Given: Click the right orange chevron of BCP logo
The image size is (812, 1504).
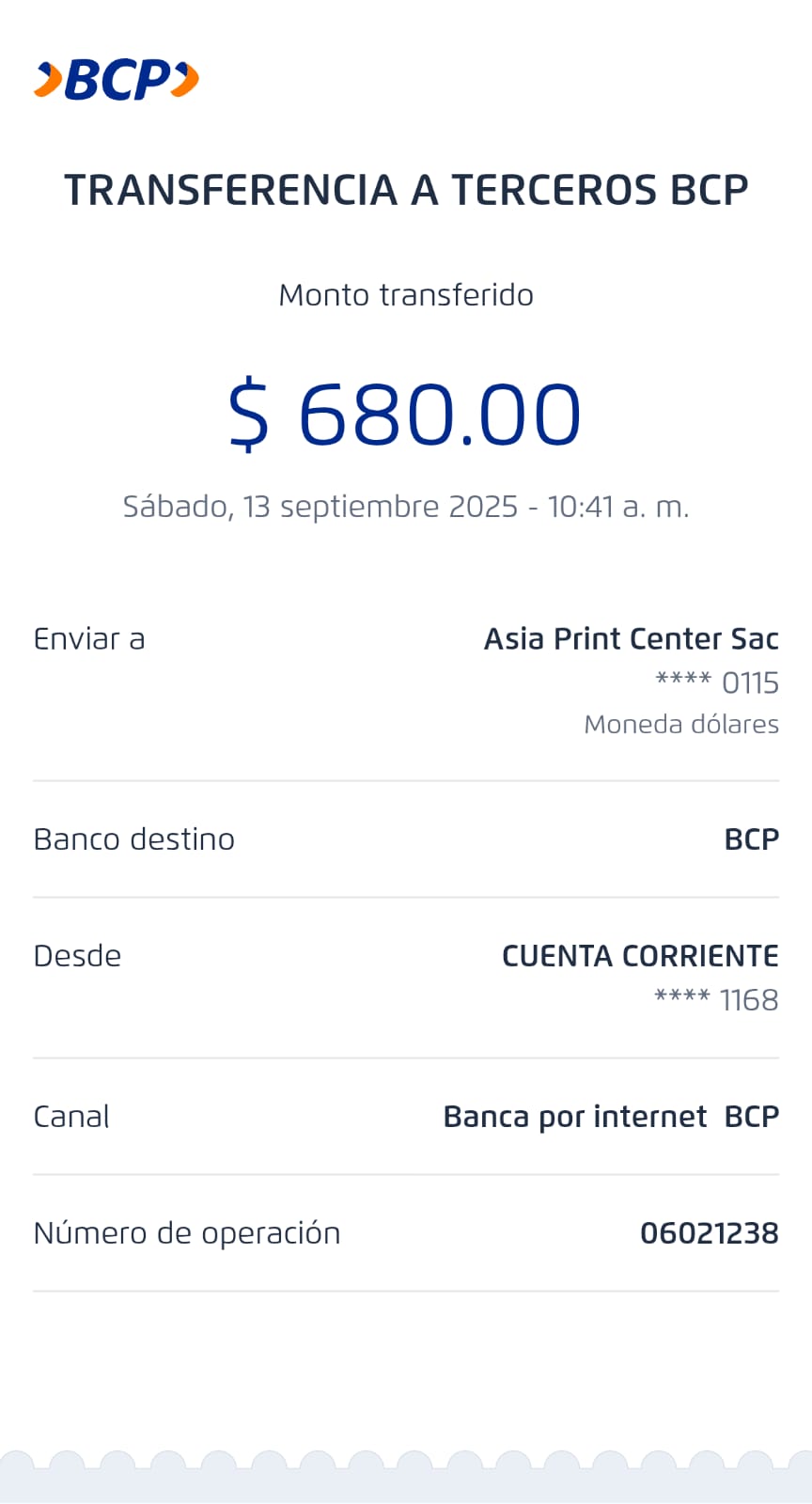Looking at the screenshot, I should pyautogui.click(x=186, y=80).
